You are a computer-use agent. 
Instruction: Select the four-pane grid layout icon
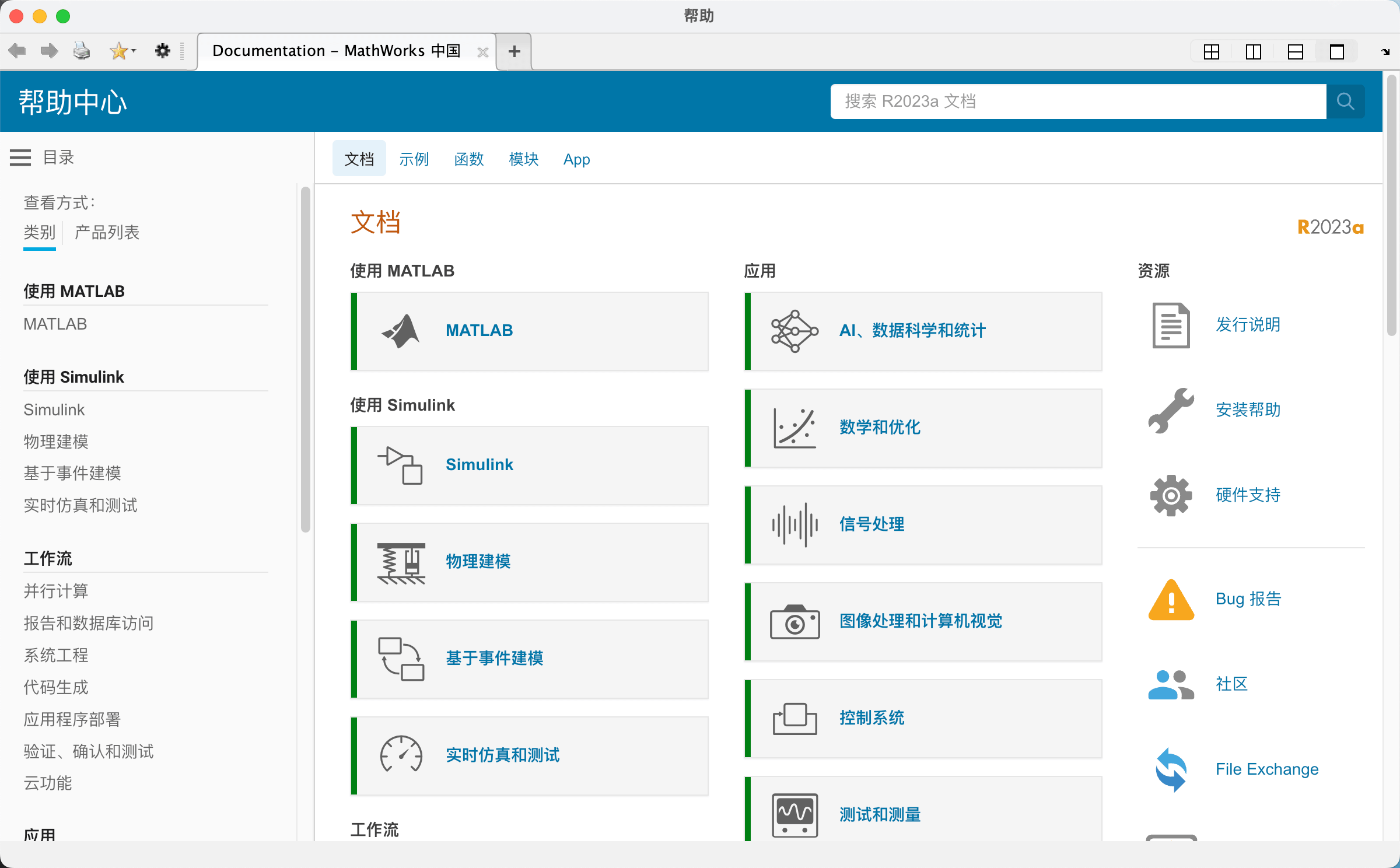coord(1212,52)
